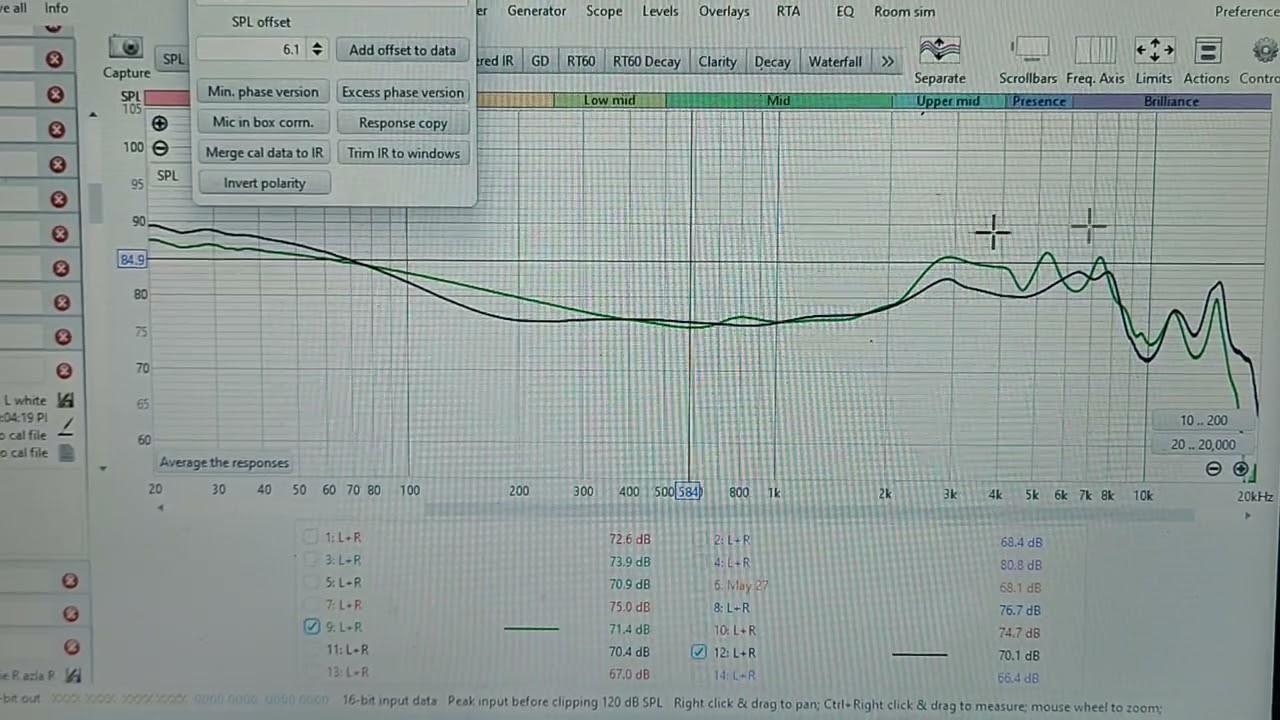This screenshot has height=720, width=1280.
Task: Click the graph icon beside 'L white'
Action: coord(66,400)
